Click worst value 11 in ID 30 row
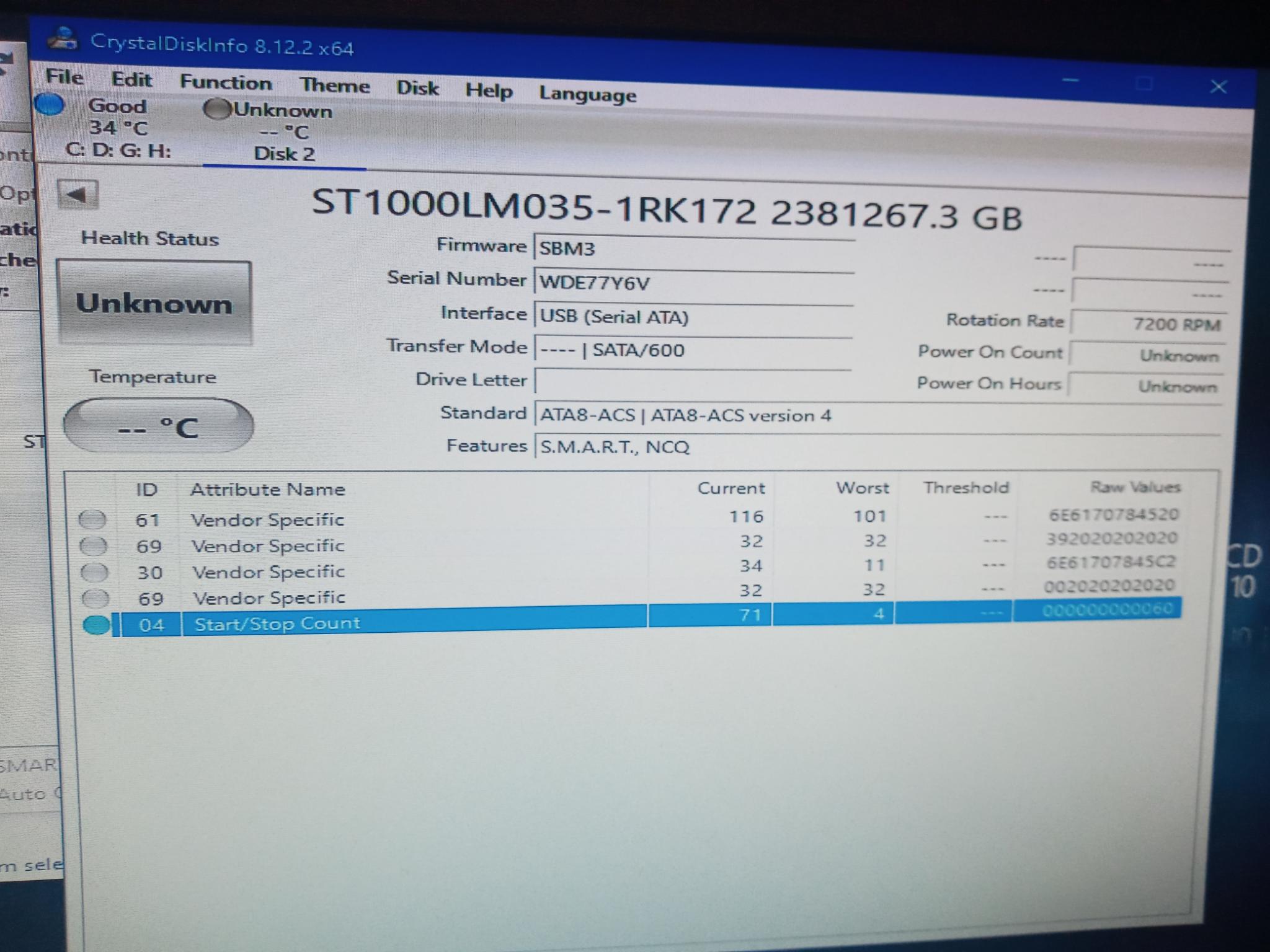Screen dimensions: 1270x952 click(874, 565)
